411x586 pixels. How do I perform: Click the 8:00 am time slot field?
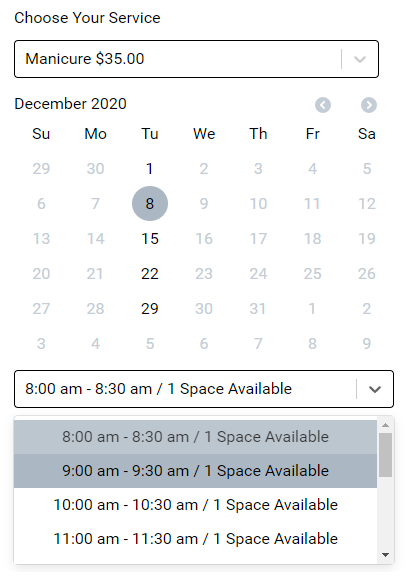[204, 389]
